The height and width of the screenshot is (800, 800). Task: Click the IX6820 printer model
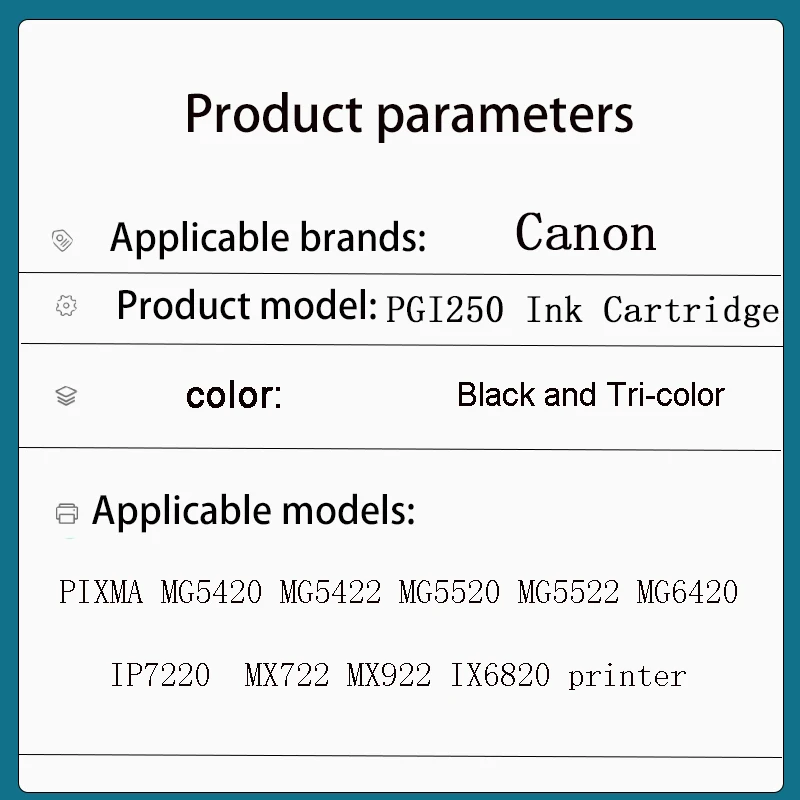pyautogui.click(x=500, y=675)
